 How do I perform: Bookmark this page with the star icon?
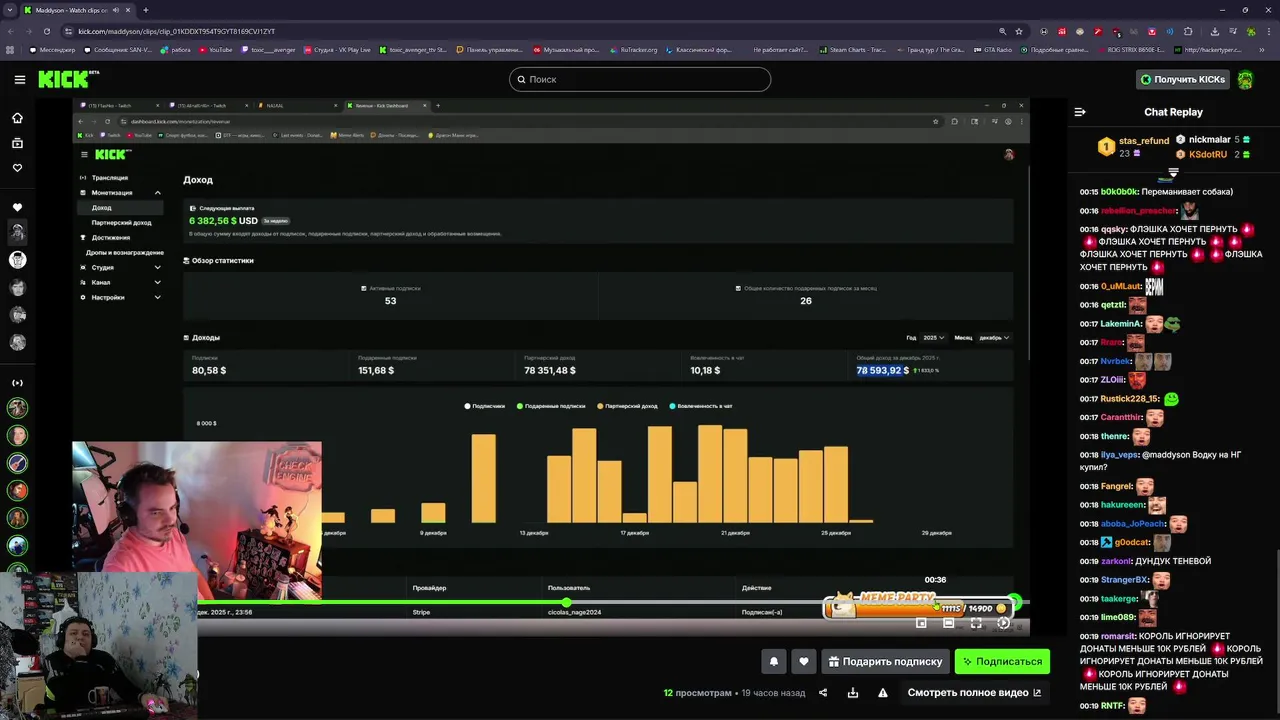(x=1020, y=31)
